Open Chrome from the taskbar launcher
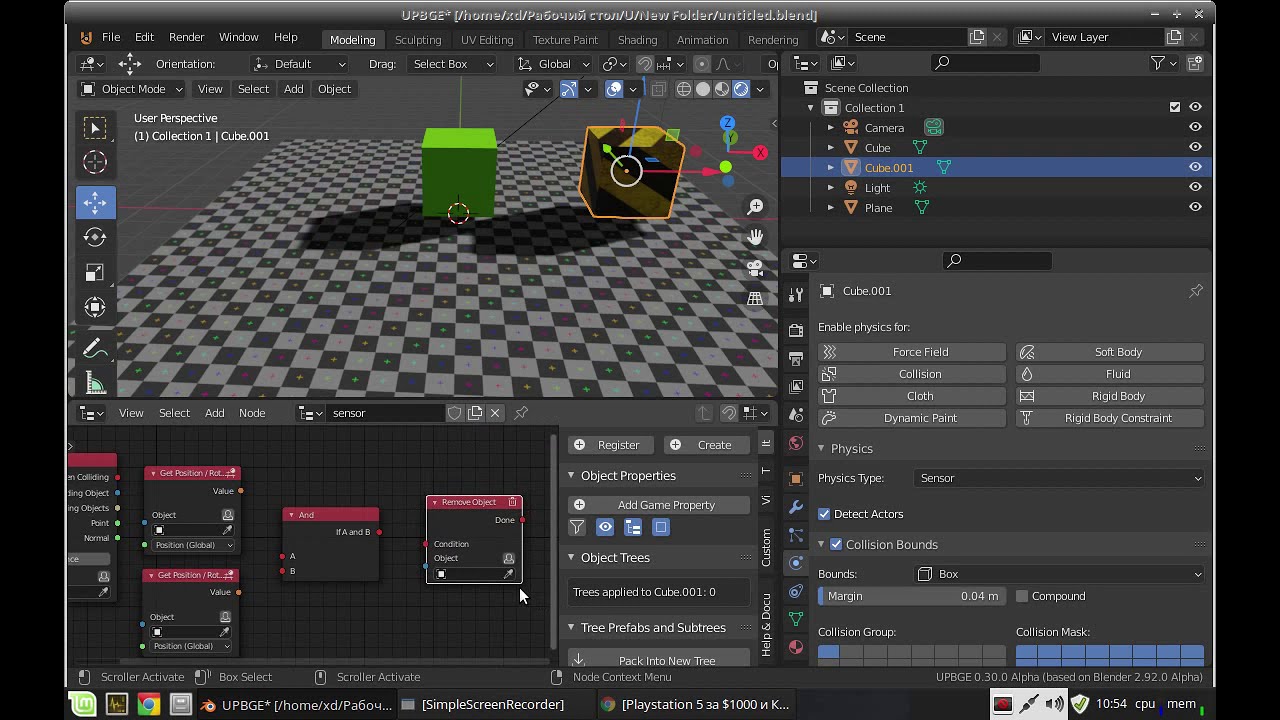Image resolution: width=1280 pixels, height=720 pixels. 148,704
